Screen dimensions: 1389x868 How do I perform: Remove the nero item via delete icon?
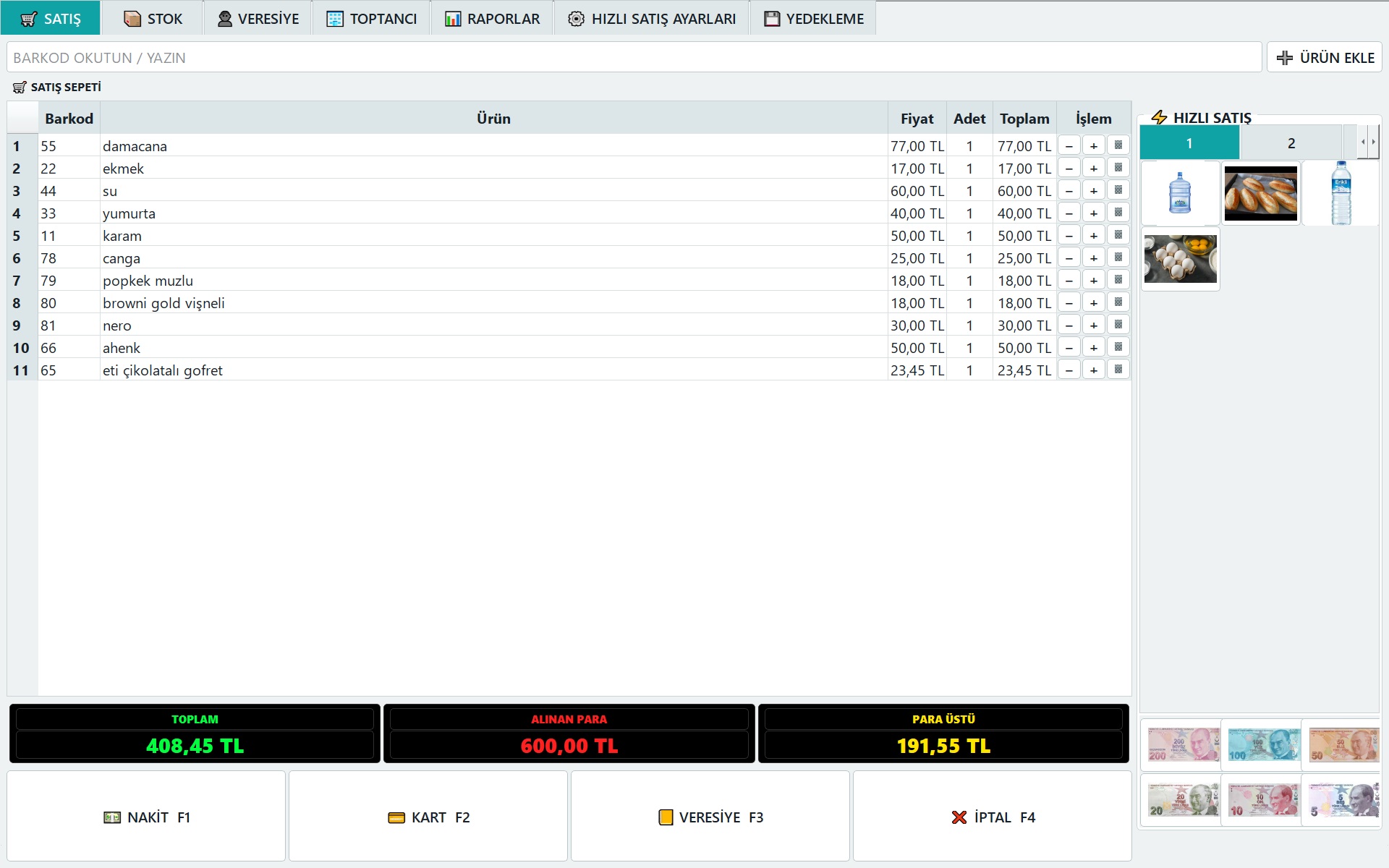click(x=1118, y=325)
